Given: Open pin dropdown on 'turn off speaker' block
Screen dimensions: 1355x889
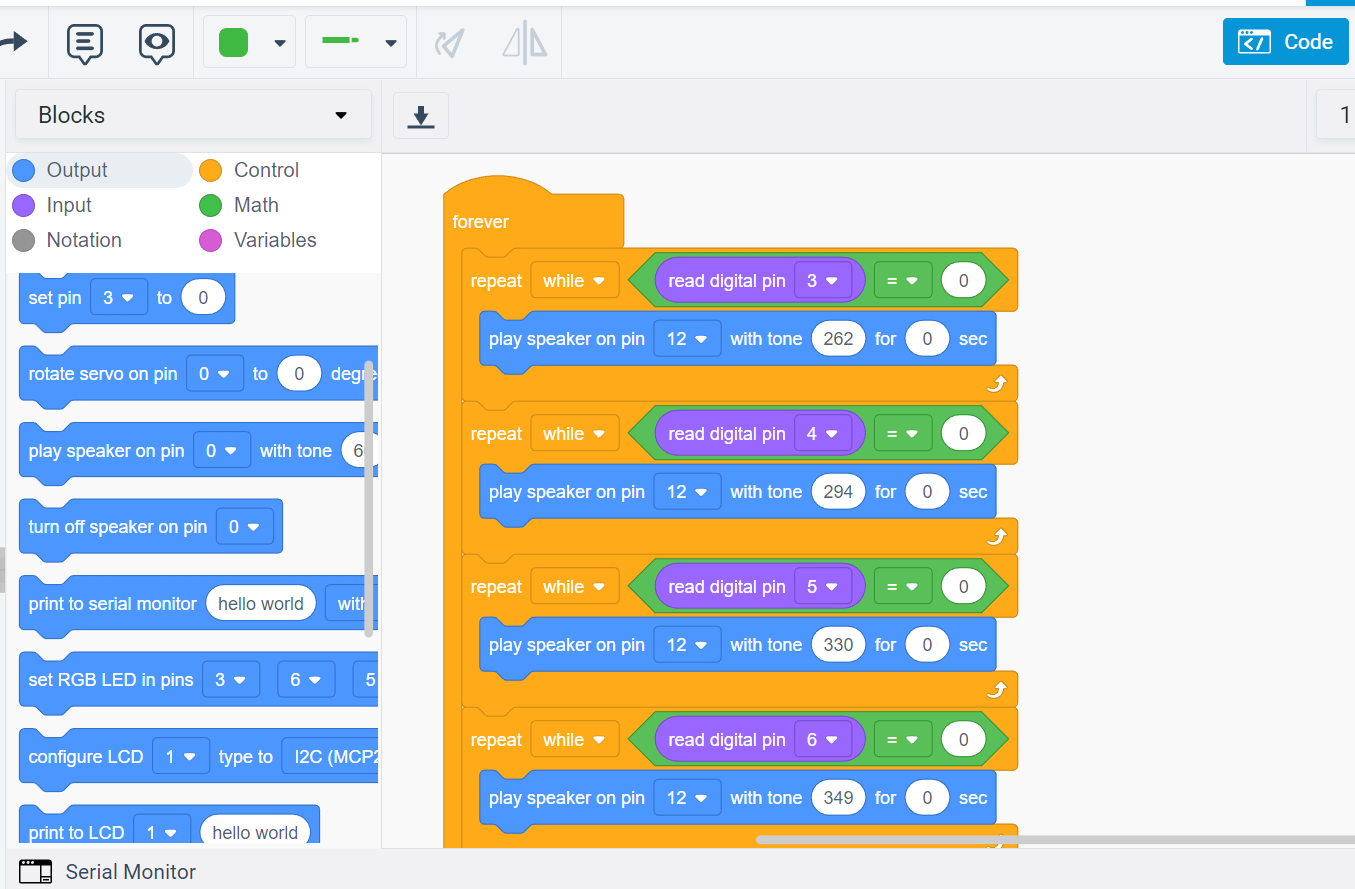Looking at the screenshot, I should pos(244,527).
